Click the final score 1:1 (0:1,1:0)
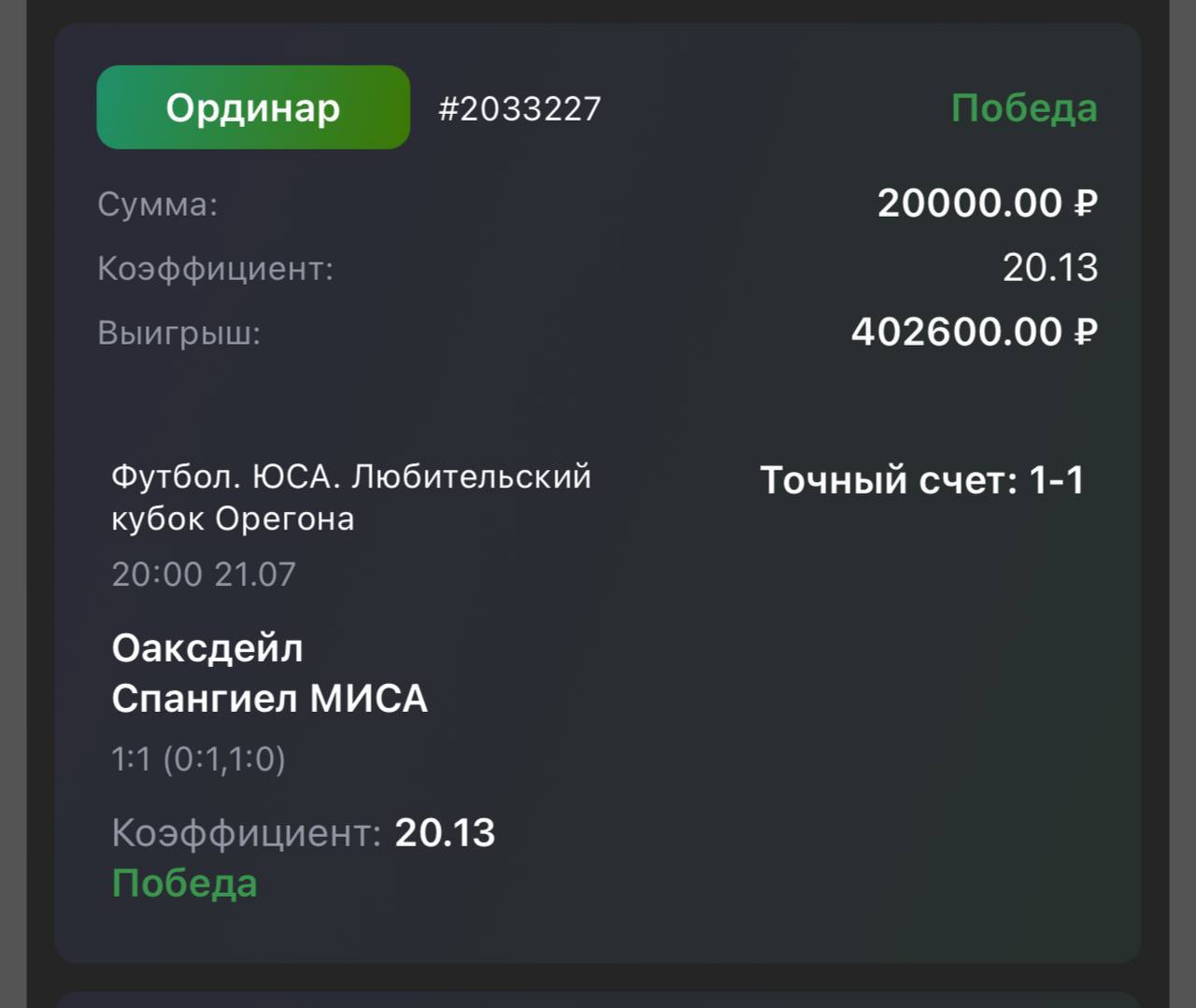 [x=198, y=759]
